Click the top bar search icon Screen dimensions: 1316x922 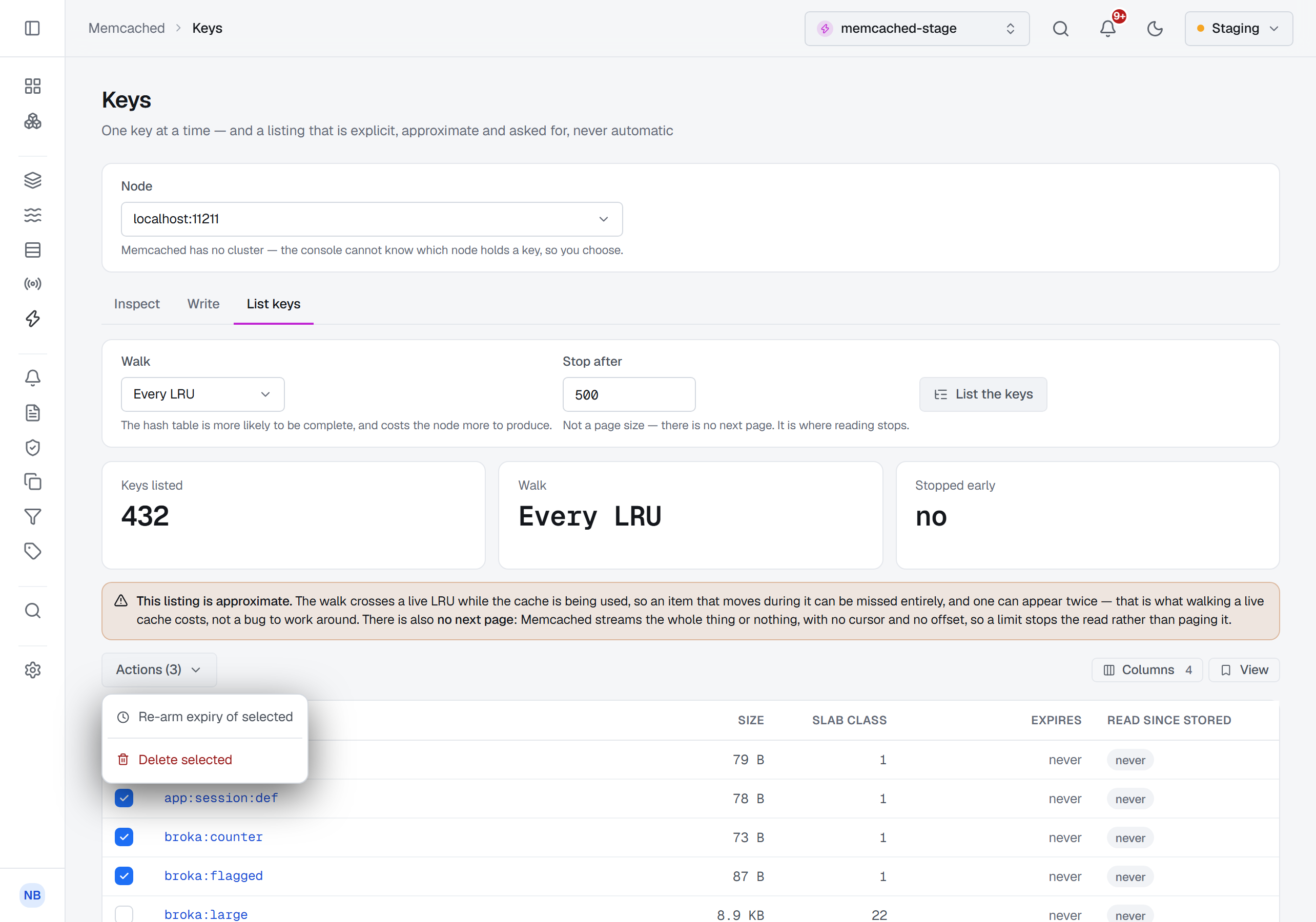pos(1060,29)
